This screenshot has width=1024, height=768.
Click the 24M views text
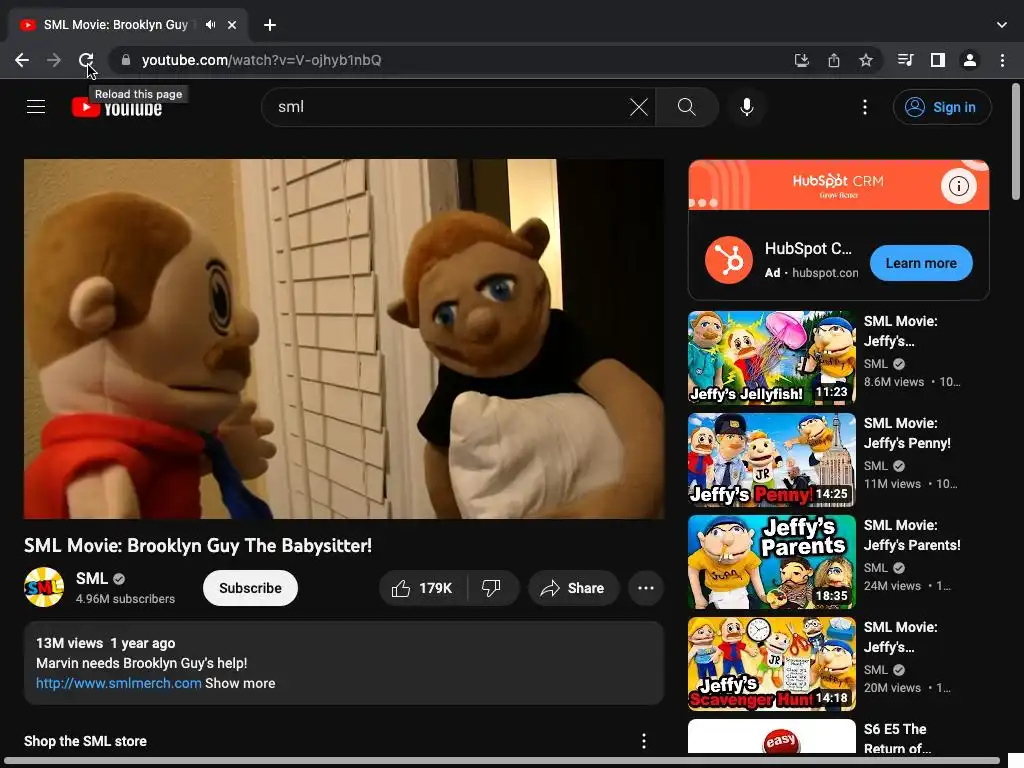click(892, 586)
